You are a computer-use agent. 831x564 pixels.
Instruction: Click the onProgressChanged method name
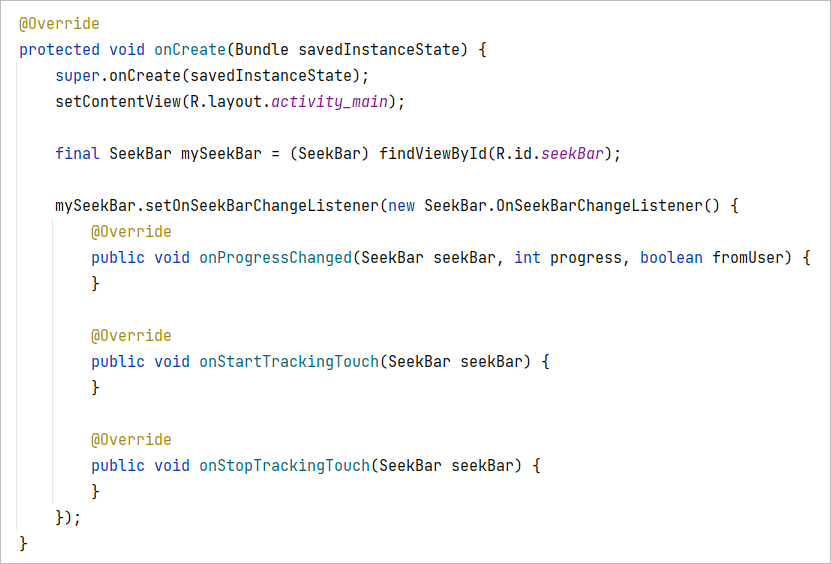[276, 258]
